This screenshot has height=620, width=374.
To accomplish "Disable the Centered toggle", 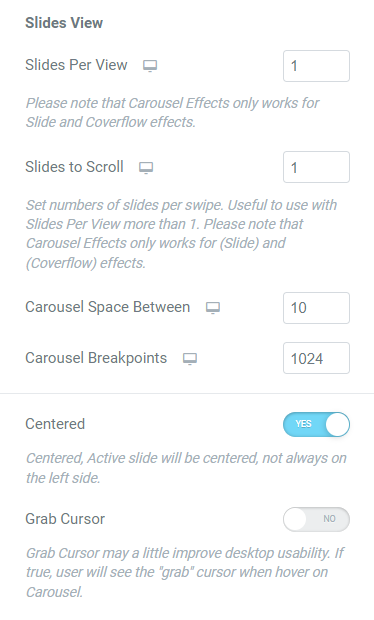I will [316, 424].
